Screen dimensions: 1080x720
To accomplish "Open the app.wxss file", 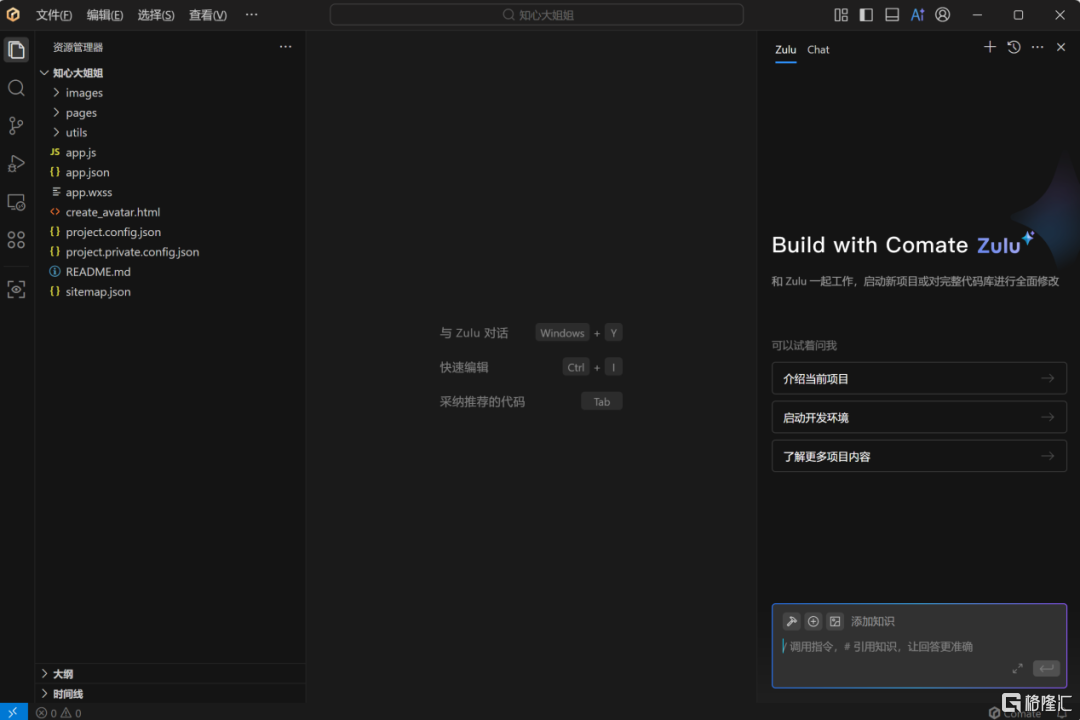I will click(170, 192).
